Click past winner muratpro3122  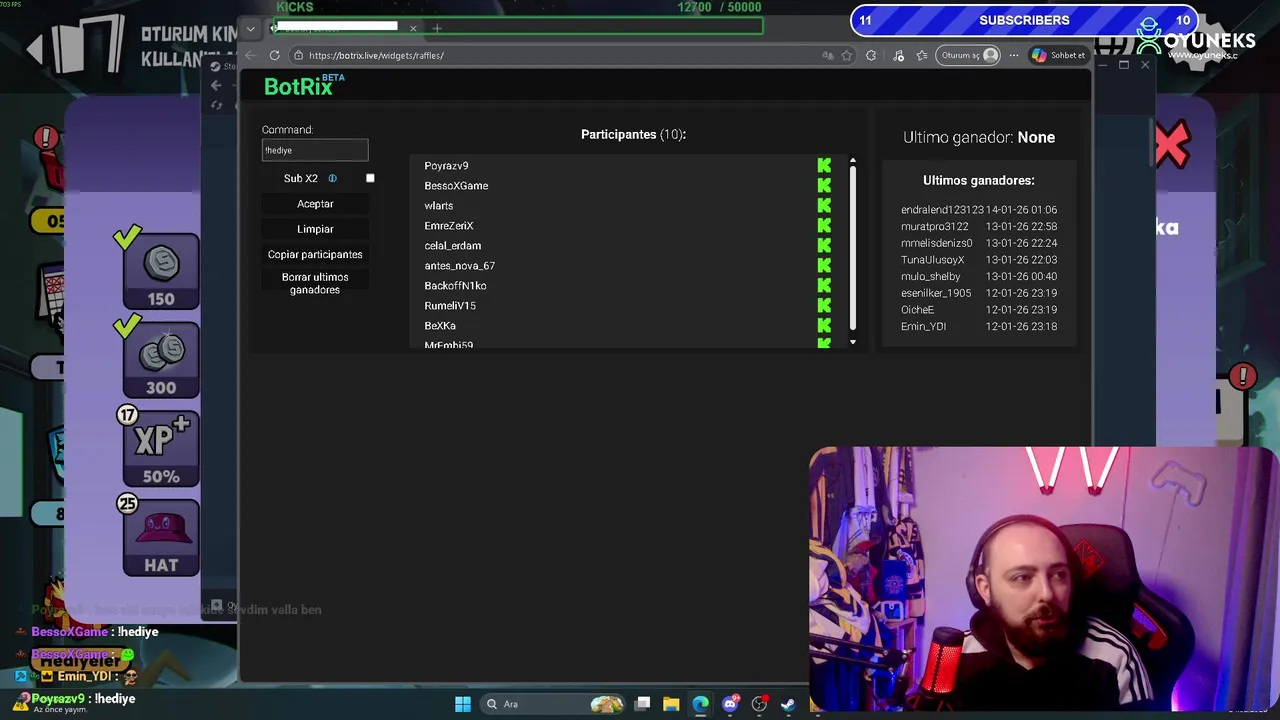point(935,227)
